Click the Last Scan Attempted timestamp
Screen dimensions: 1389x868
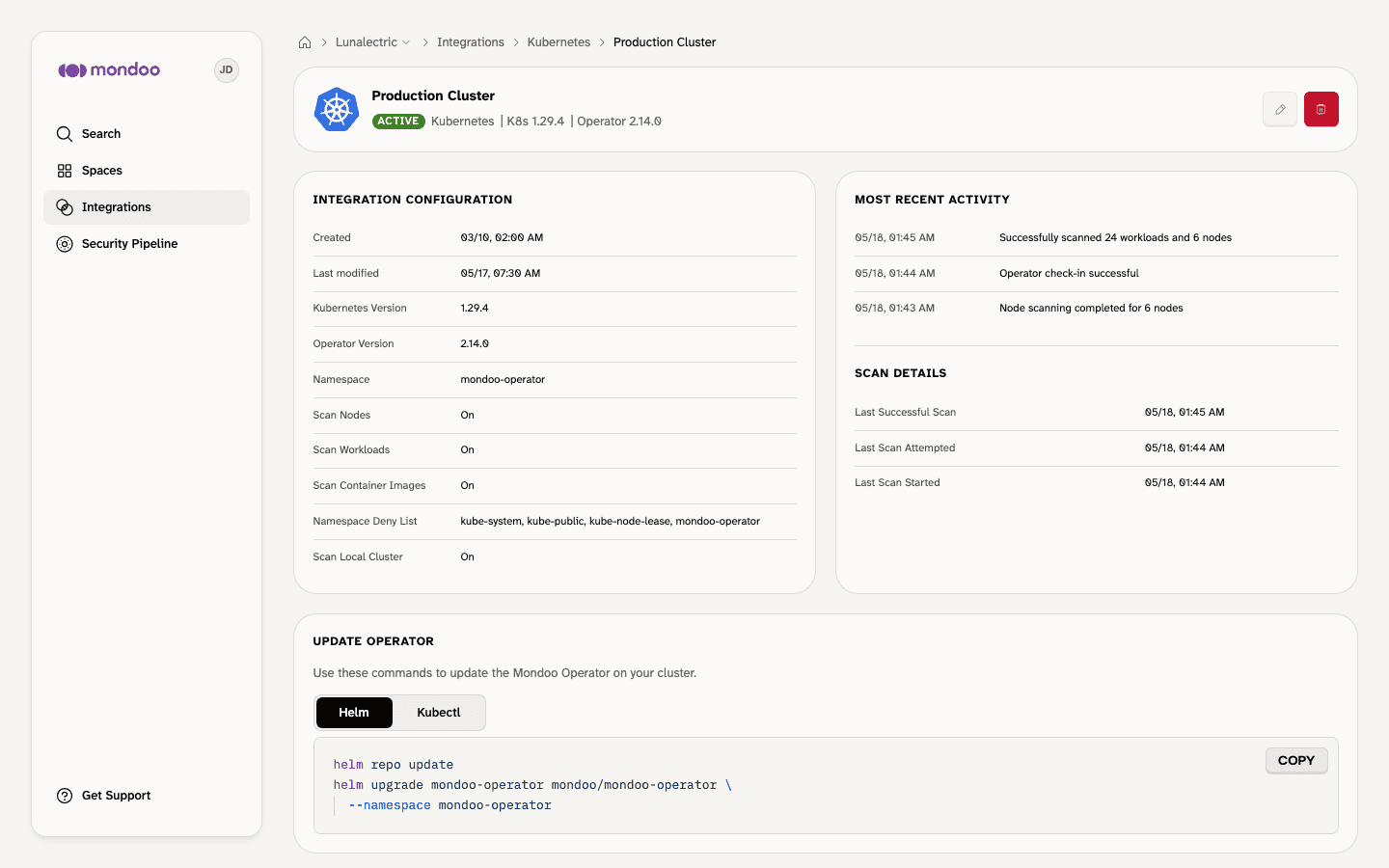click(x=1185, y=448)
